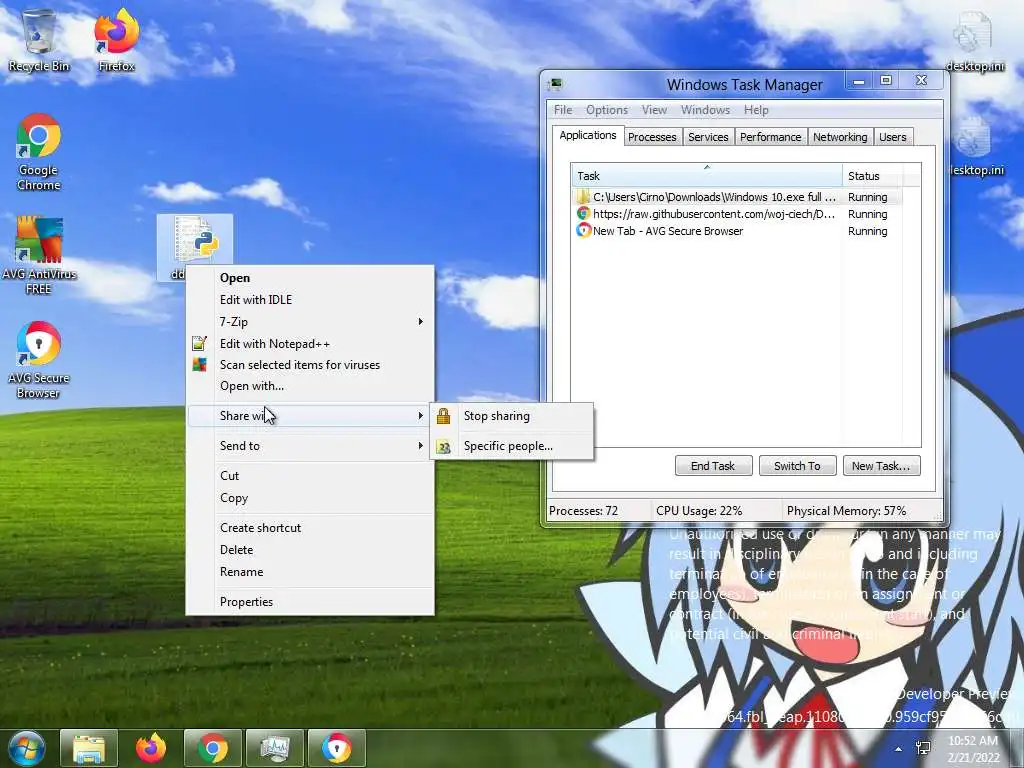Screen dimensions: 1024x768
Task: Open Firefox from the taskbar
Action: (151, 748)
